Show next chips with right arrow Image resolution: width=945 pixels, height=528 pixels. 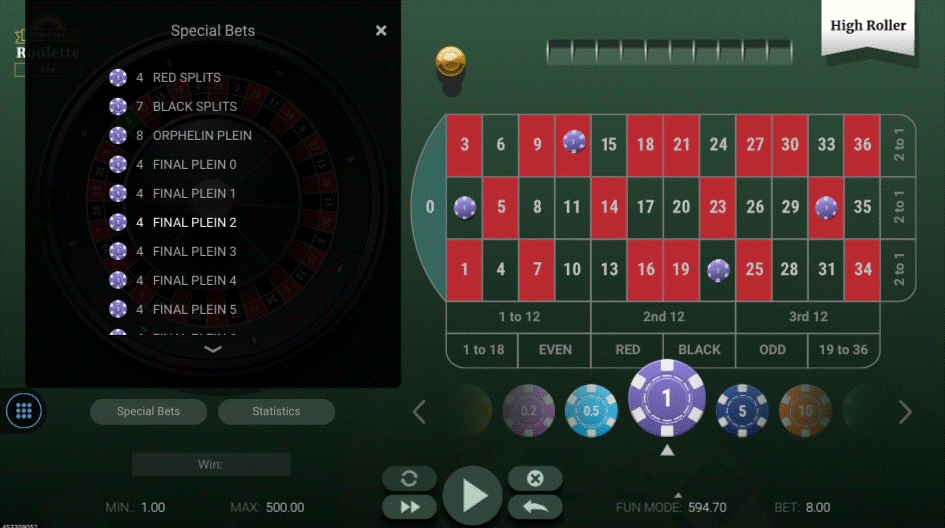[905, 412]
